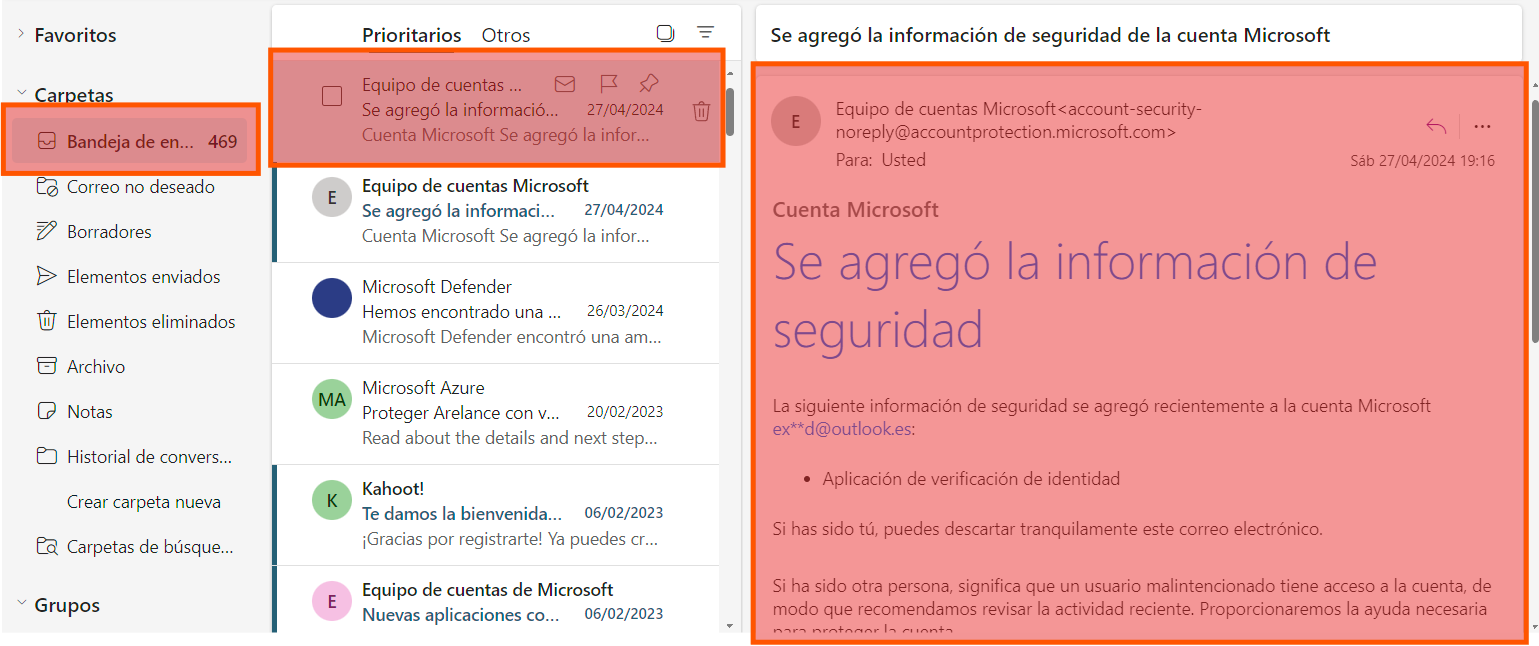Open the more actions ellipsis in the reading pane
The image size is (1539, 646).
(1482, 126)
